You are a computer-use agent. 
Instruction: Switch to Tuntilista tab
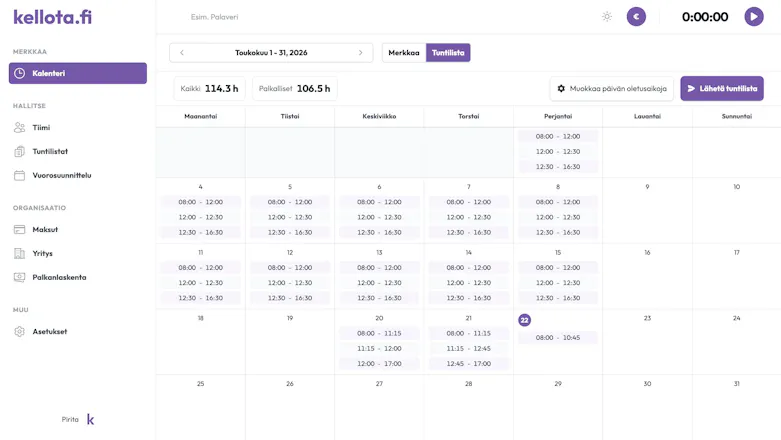tap(448, 52)
